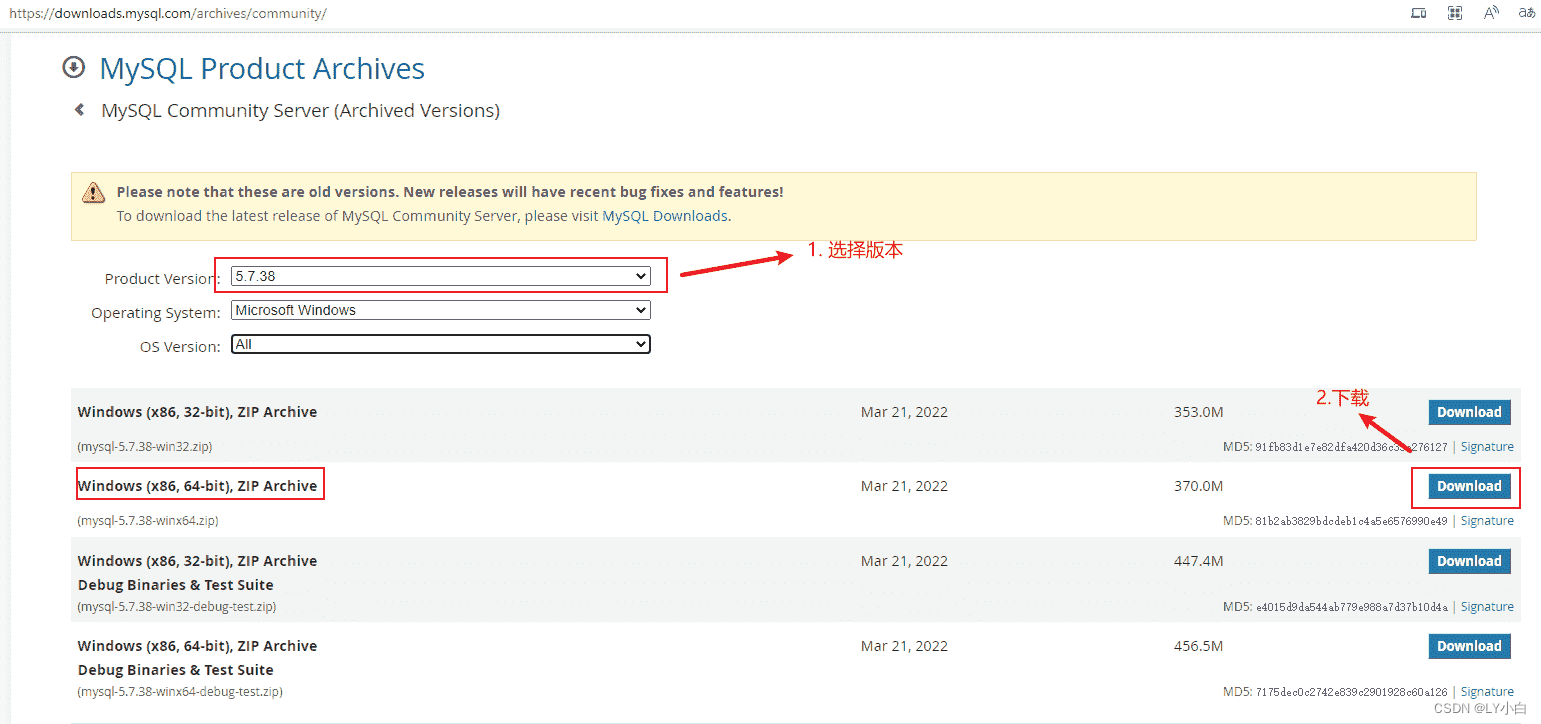The image size is (1541, 724).
Task: Open the Product Version dropdown showing 5.7.38
Action: [441, 276]
